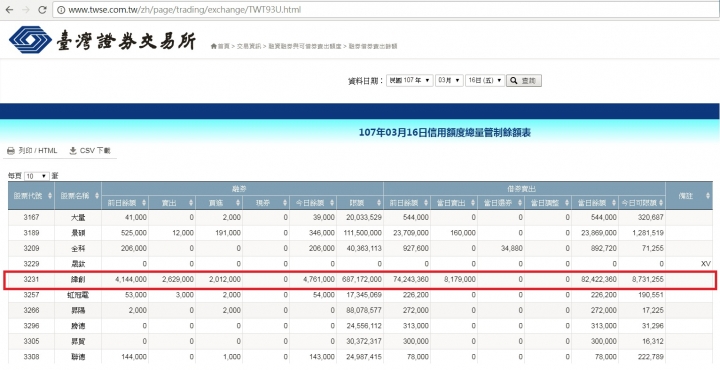Sort by 當日賣出 column arrows
Image resolution: width=720 pixels, height=370 pixels.
pyautogui.click(x=472, y=203)
